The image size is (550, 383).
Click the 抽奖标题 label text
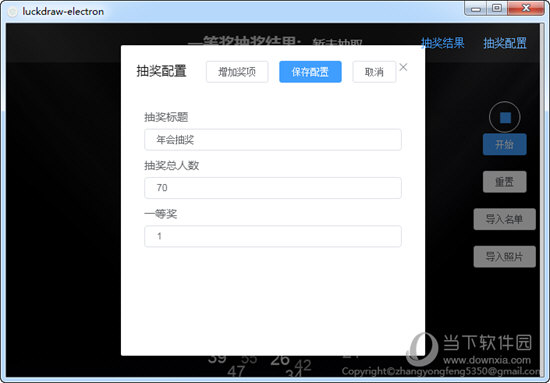tap(166, 117)
